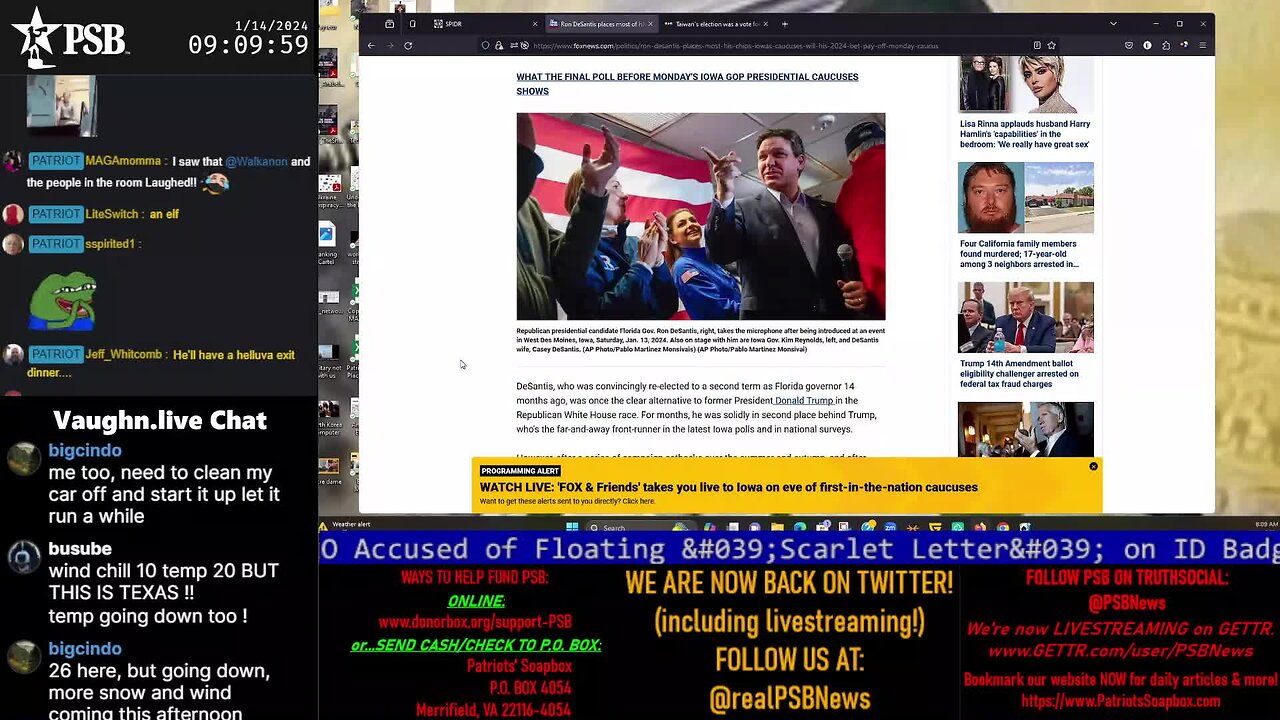
Task: Click Trump courtroom story thumbnail
Action: click(1025, 317)
